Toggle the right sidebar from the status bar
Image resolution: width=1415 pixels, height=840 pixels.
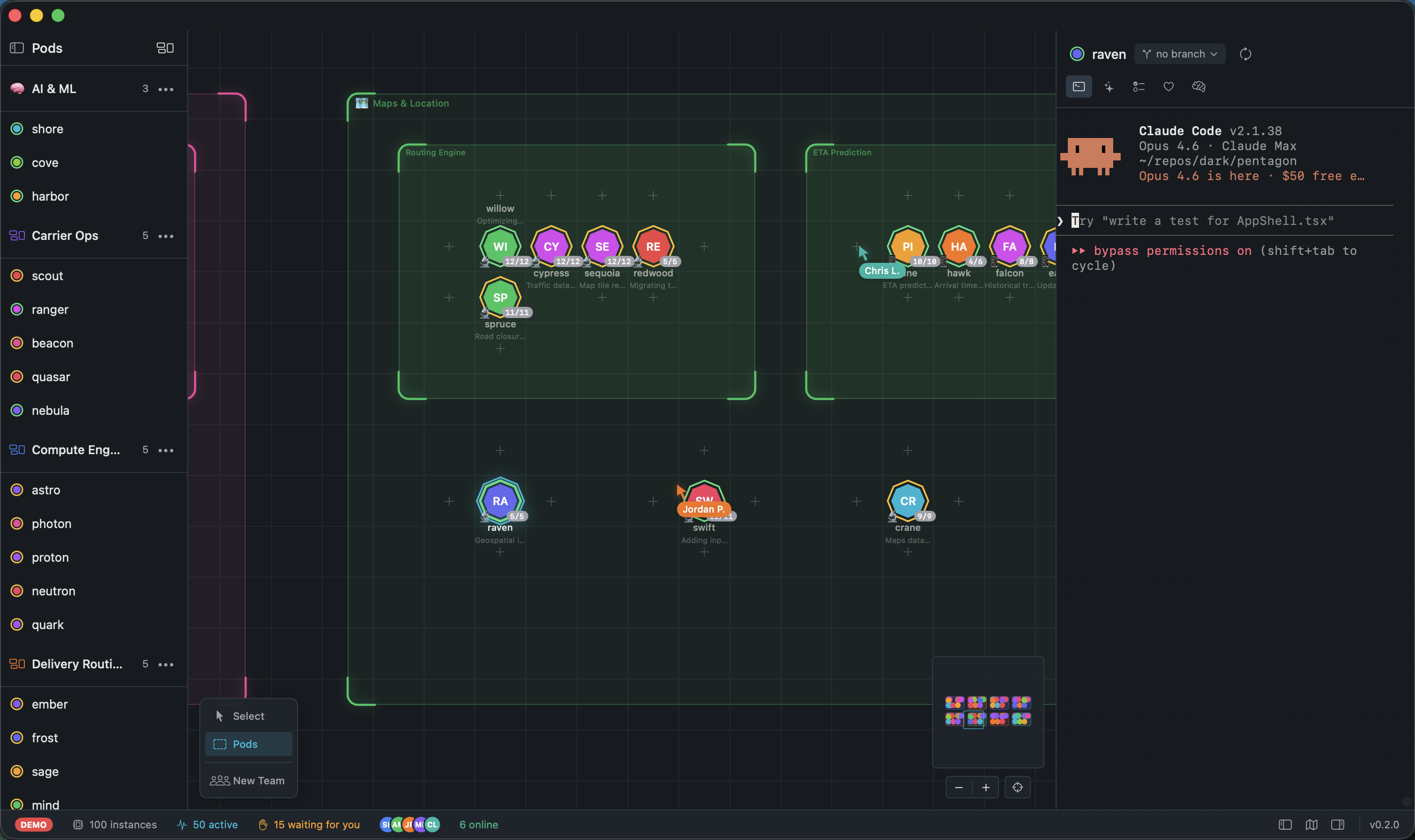click(1338, 825)
